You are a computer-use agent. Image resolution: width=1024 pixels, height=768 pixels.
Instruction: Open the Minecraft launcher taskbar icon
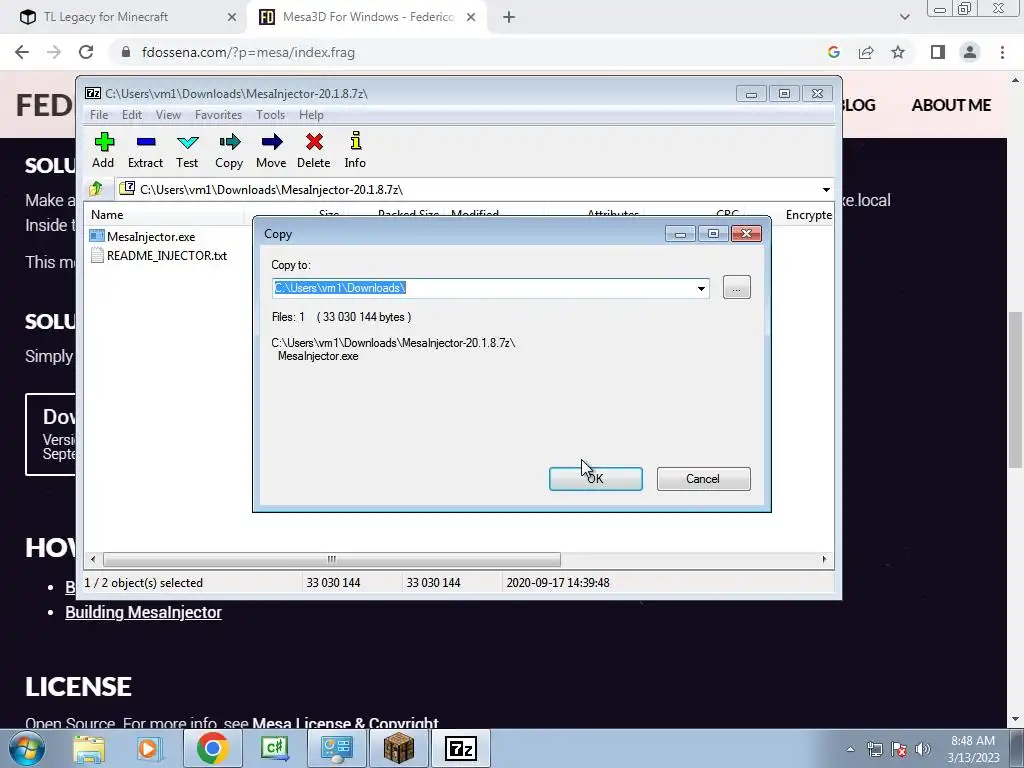[x=398, y=748]
